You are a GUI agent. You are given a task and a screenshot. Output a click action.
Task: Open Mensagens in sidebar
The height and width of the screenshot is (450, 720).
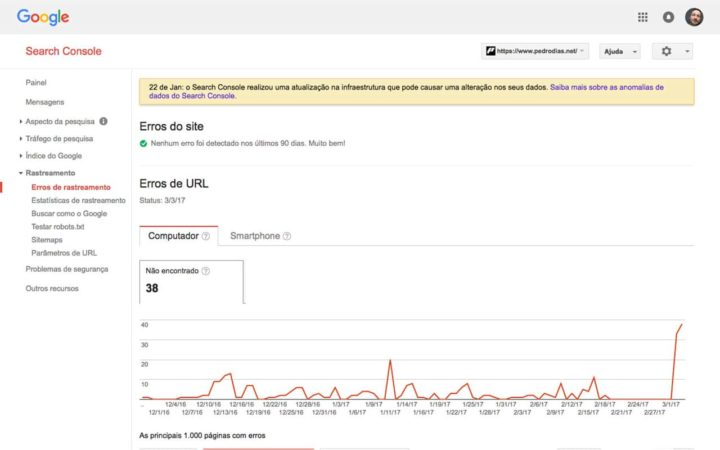[x=45, y=102]
